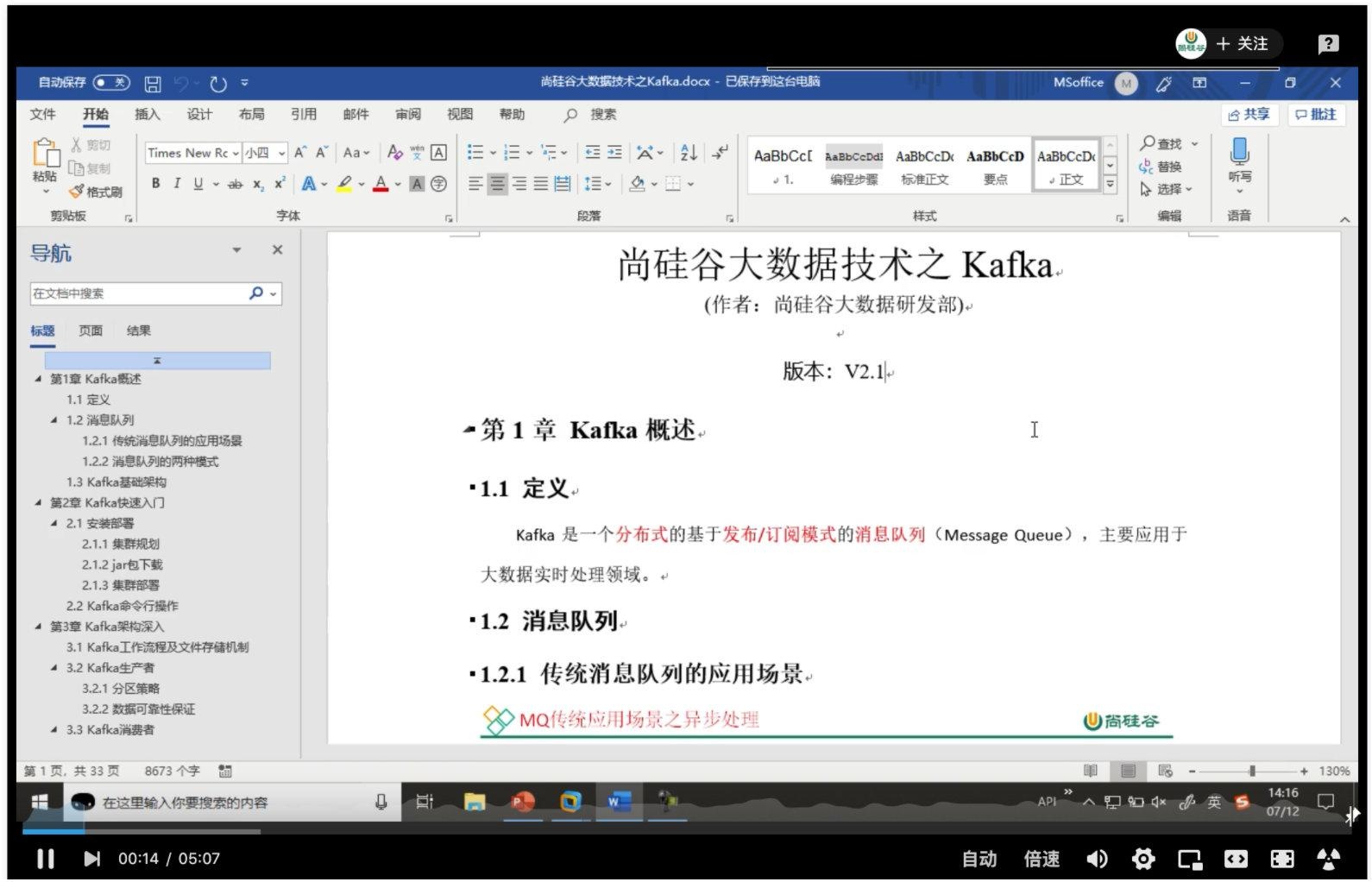Click the Paste icon
This screenshot has height=882, width=1372.
coord(46,154)
